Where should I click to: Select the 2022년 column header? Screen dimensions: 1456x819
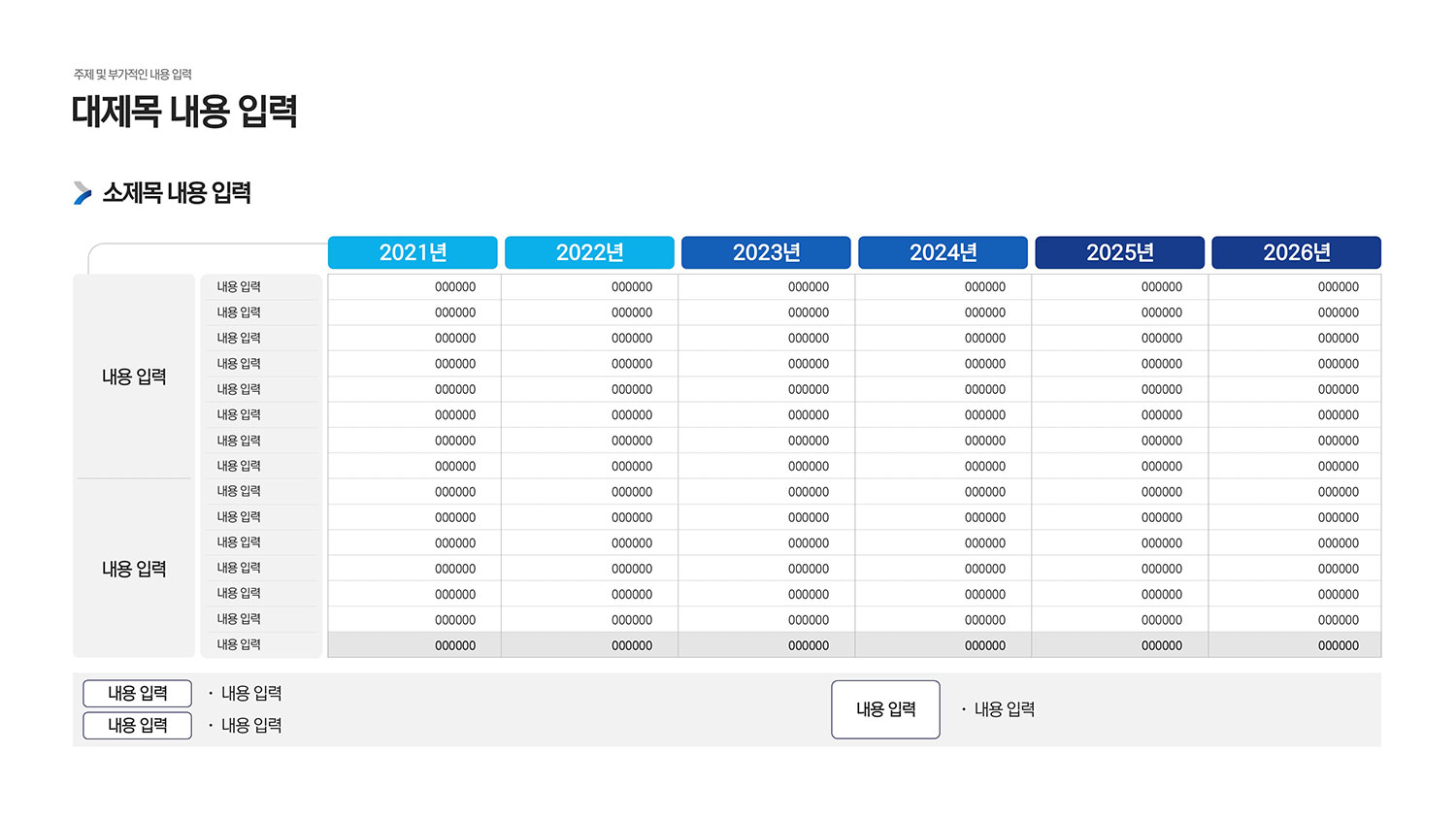[589, 252]
